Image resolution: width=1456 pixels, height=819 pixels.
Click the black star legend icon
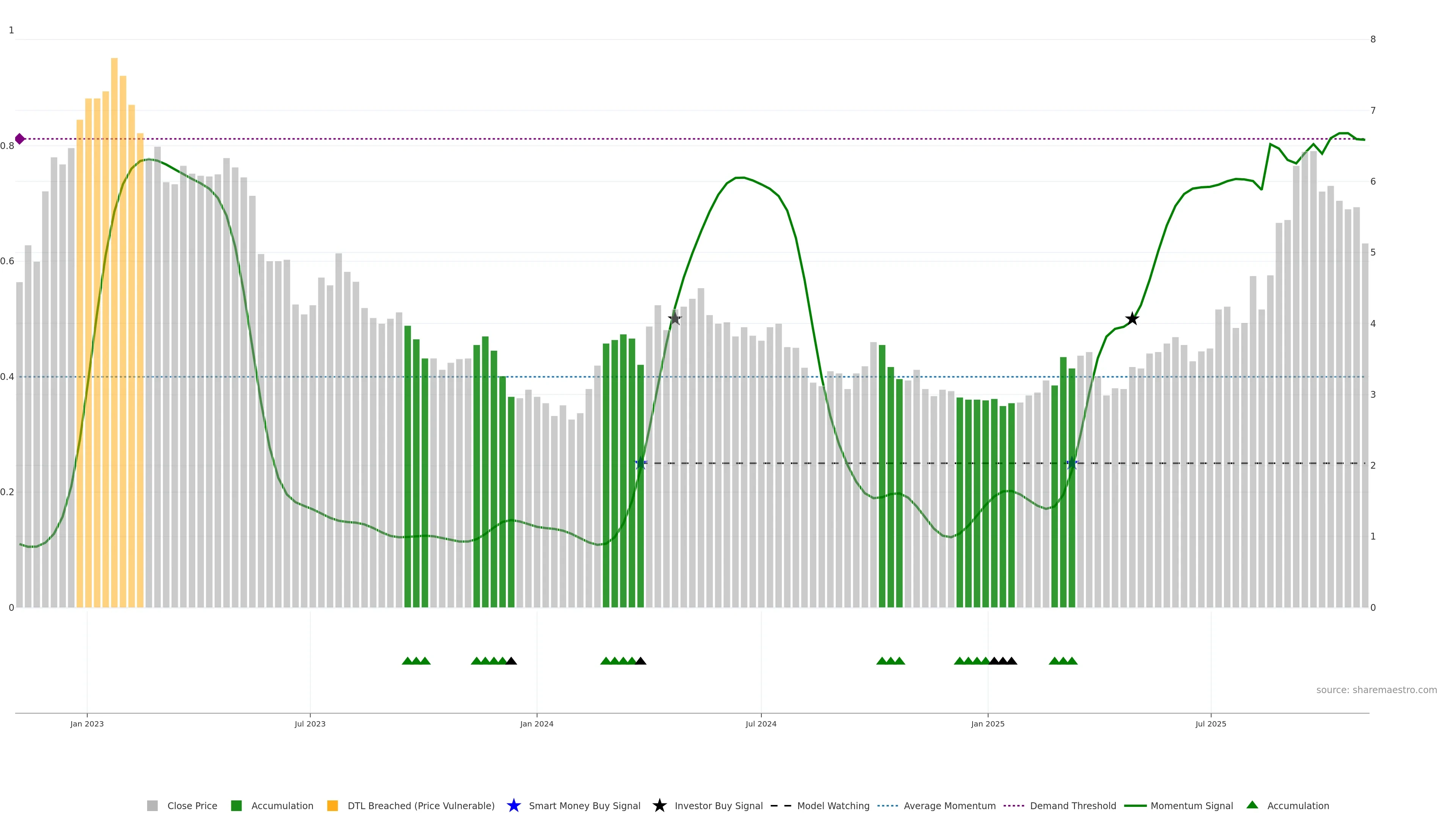(x=659, y=806)
